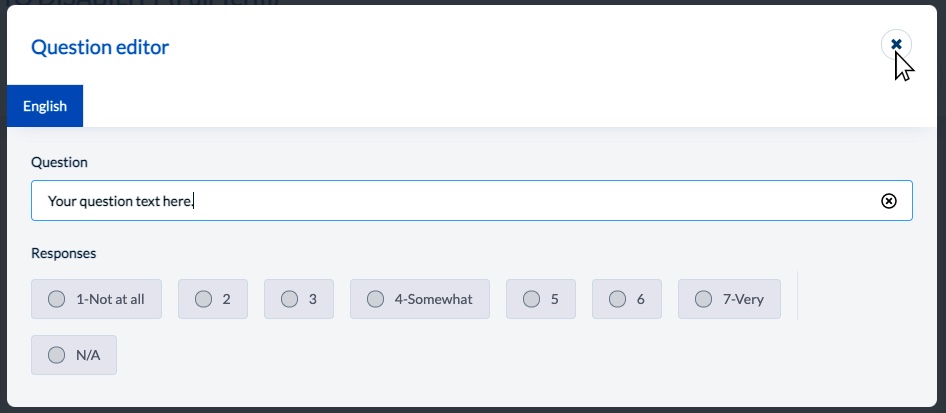Image resolution: width=946 pixels, height=413 pixels.
Task: Select the radio circle for response 6
Action: tap(617, 299)
